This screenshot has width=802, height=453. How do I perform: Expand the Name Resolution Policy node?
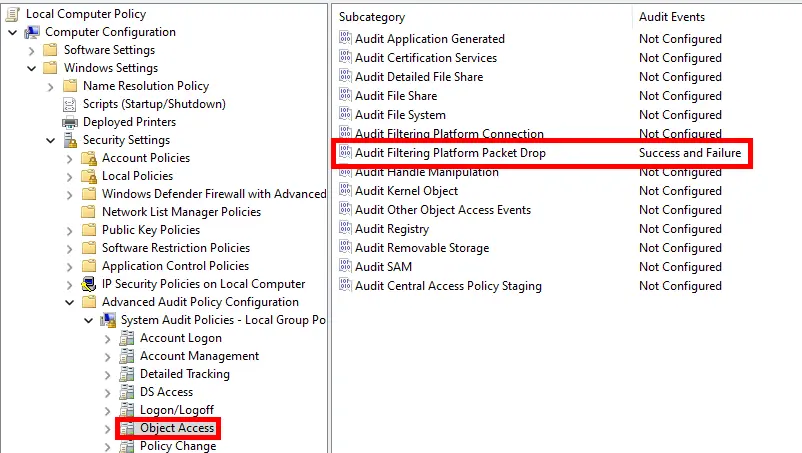51,87
